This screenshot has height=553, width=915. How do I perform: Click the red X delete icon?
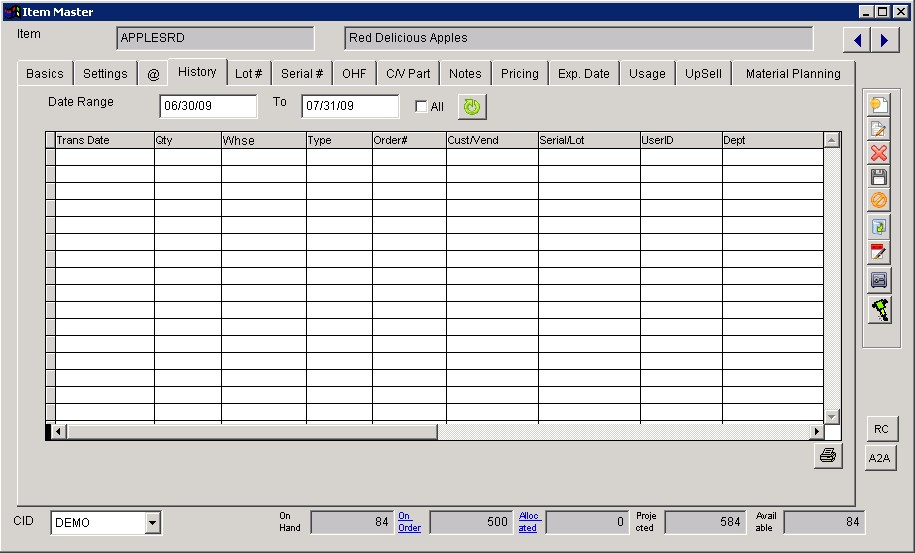coord(879,153)
